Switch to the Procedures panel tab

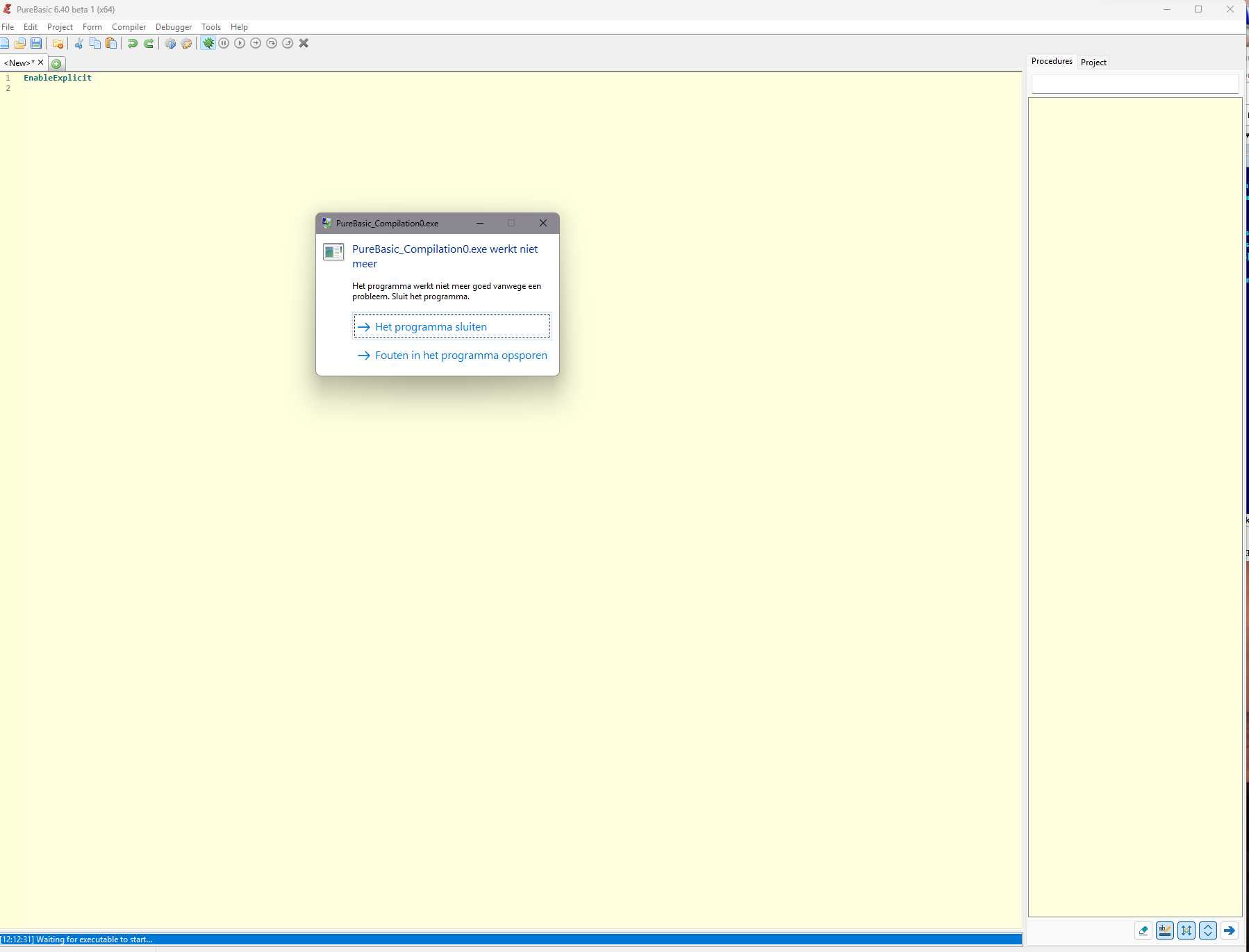click(1052, 61)
